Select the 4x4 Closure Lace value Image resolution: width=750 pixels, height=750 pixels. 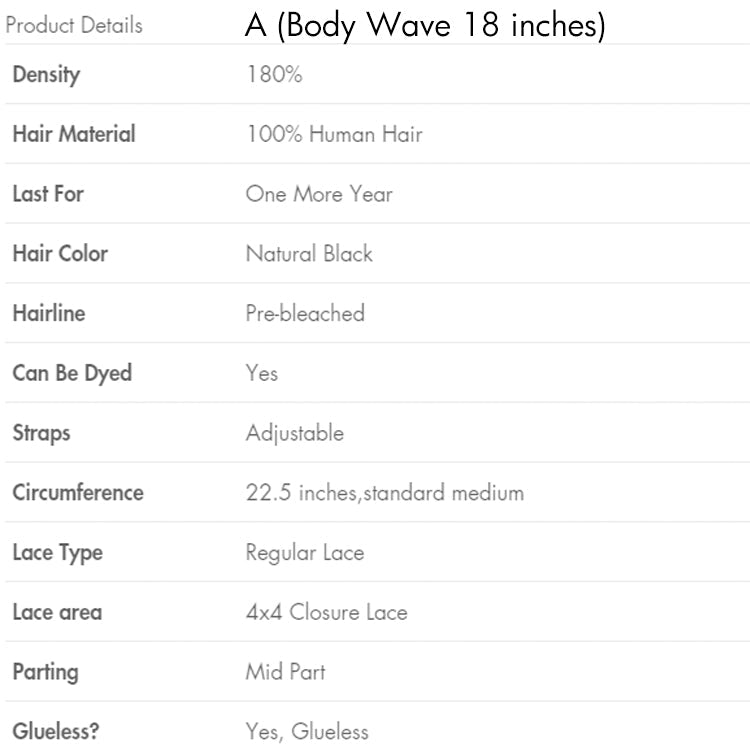327,612
